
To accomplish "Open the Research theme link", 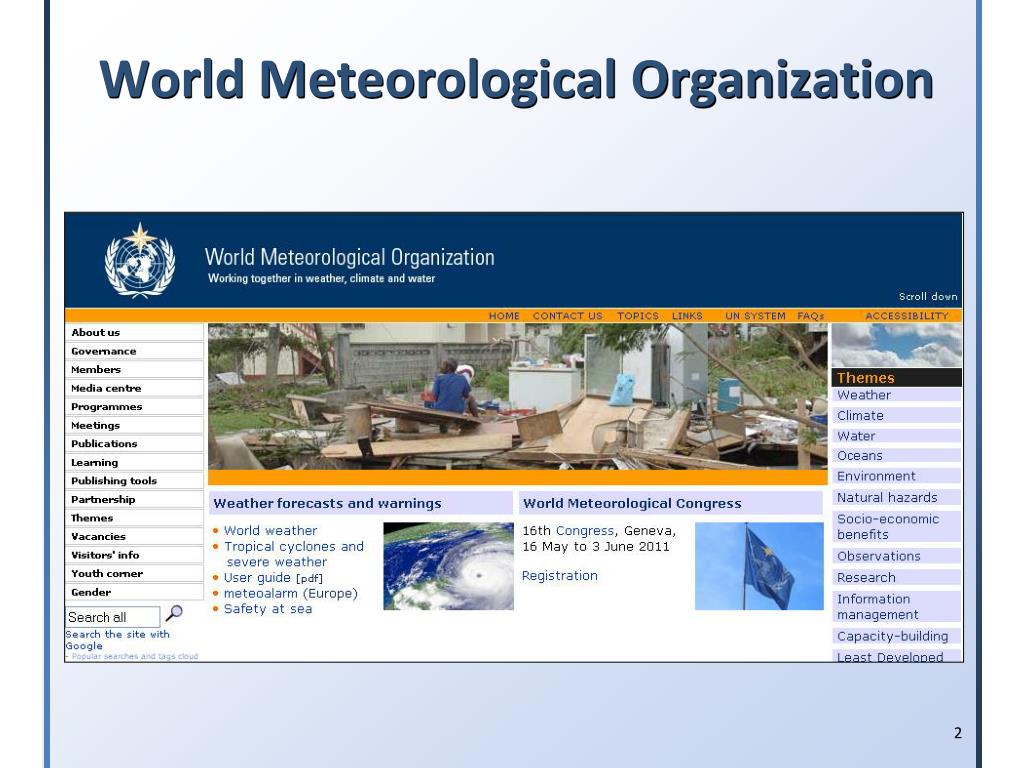I will tap(896, 577).
